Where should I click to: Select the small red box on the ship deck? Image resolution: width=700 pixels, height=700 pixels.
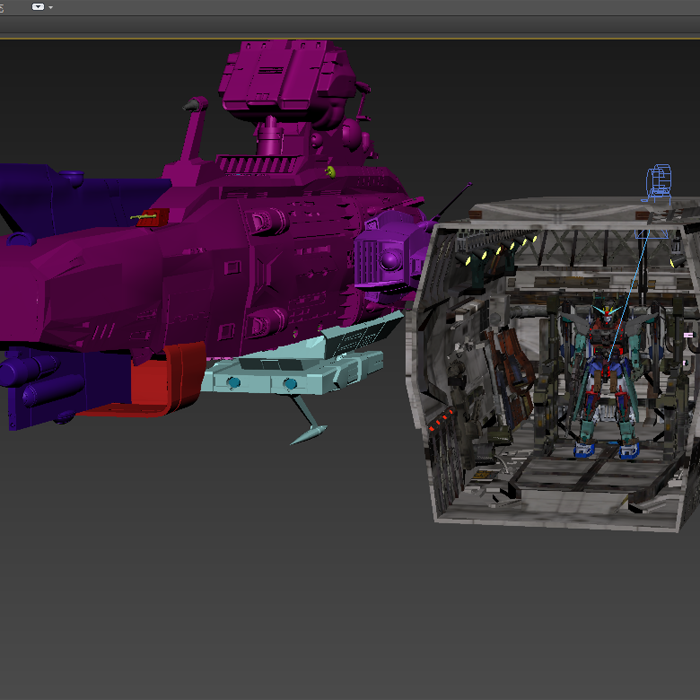[x=153, y=217]
